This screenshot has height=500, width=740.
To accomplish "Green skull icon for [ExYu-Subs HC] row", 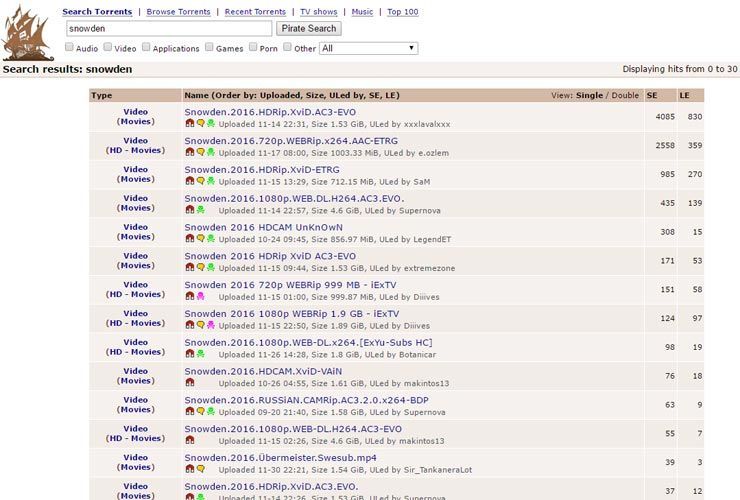I will click(201, 354).
